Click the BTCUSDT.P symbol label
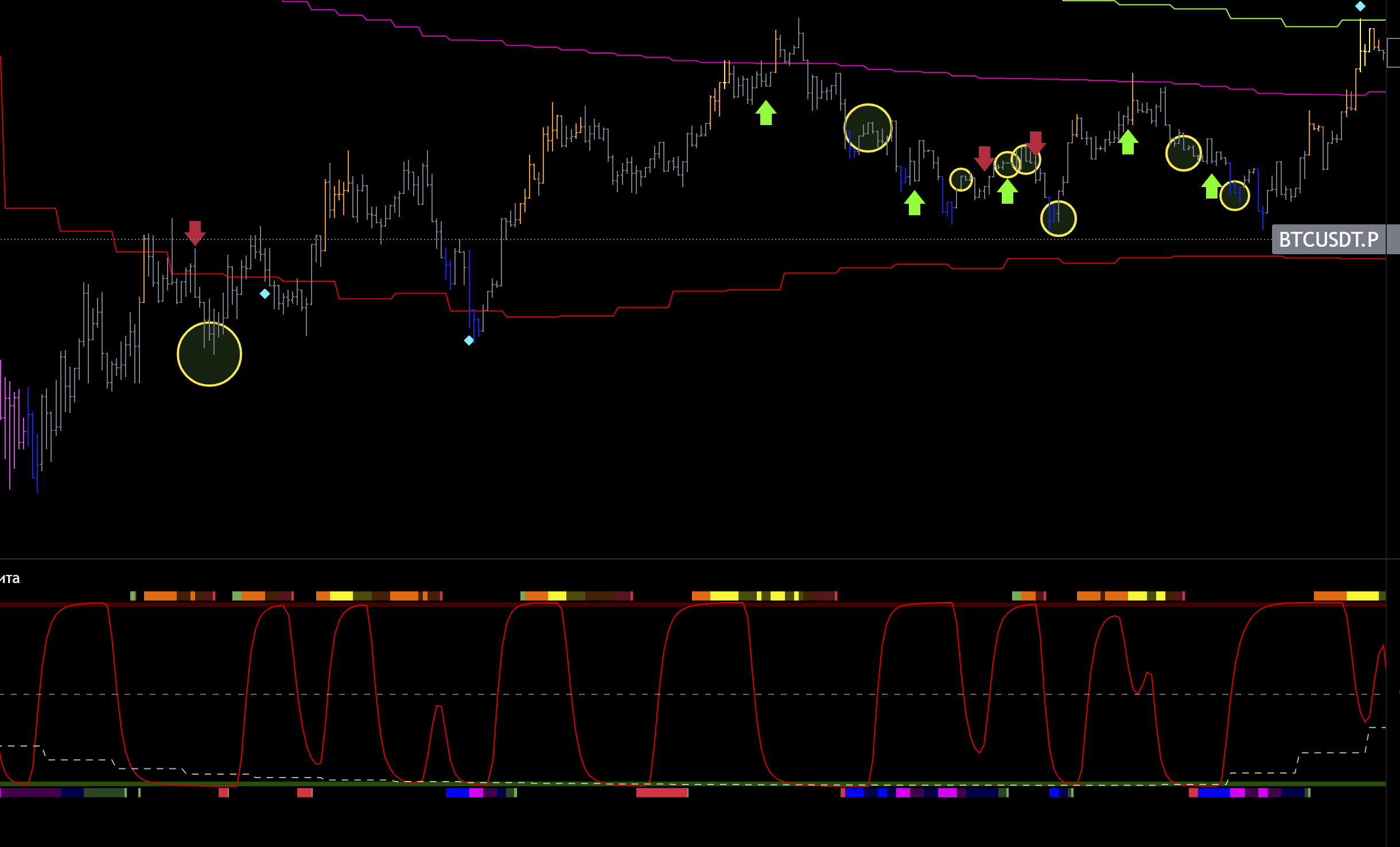1400x847 pixels. (x=1328, y=239)
